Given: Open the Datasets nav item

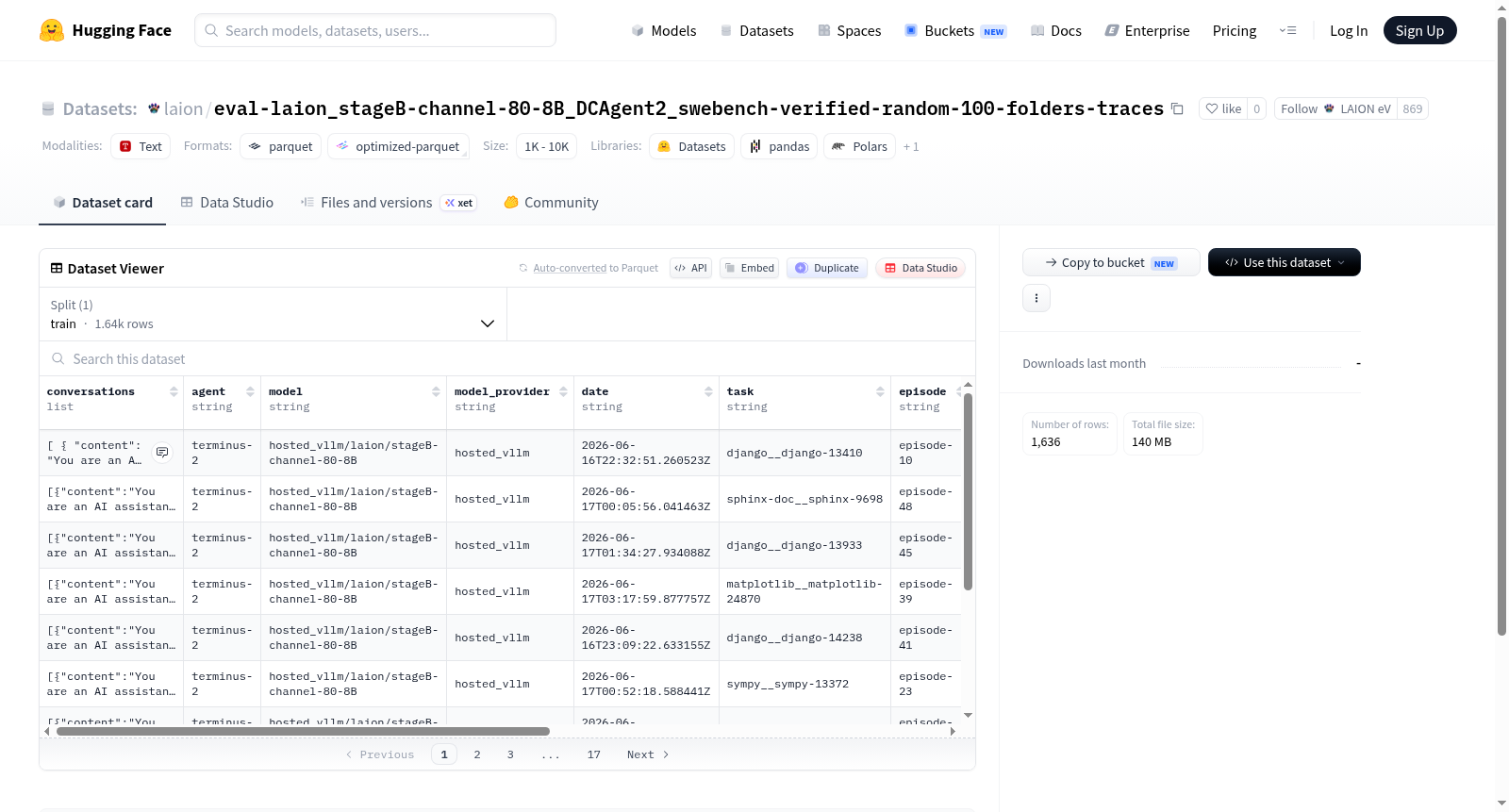Looking at the screenshot, I should (x=756, y=30).
